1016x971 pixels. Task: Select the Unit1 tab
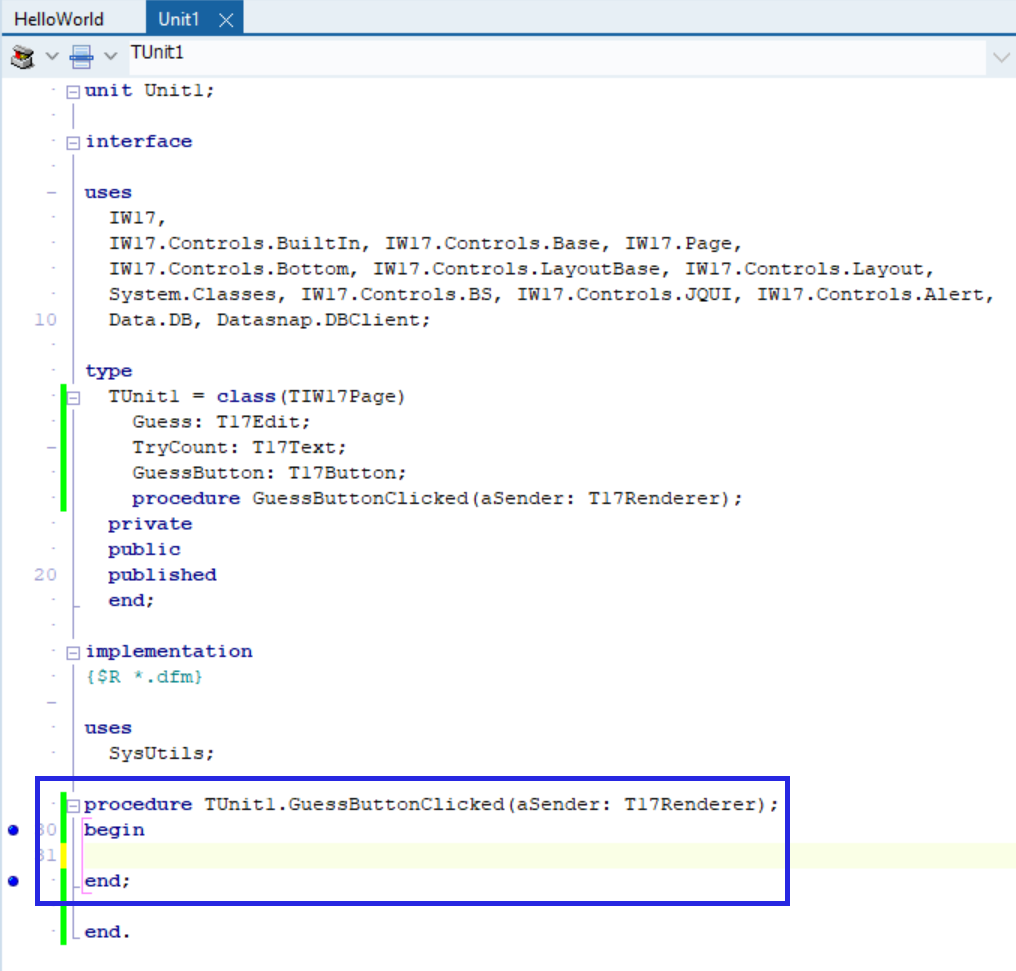179,20
